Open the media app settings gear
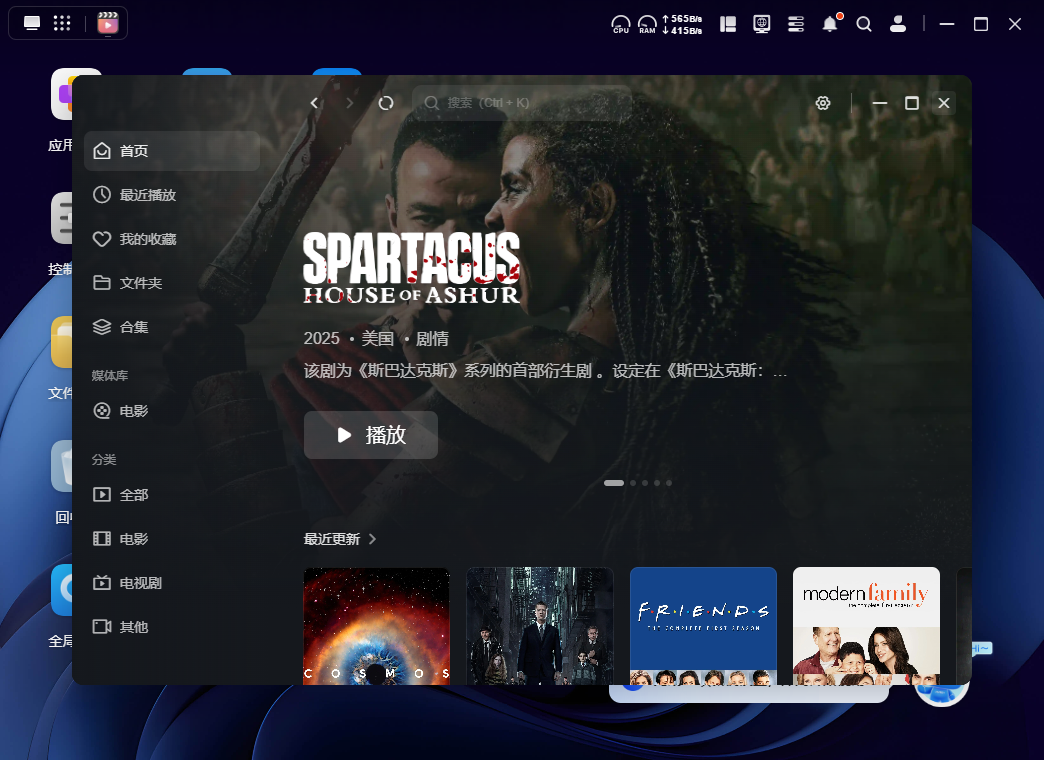 823,103
